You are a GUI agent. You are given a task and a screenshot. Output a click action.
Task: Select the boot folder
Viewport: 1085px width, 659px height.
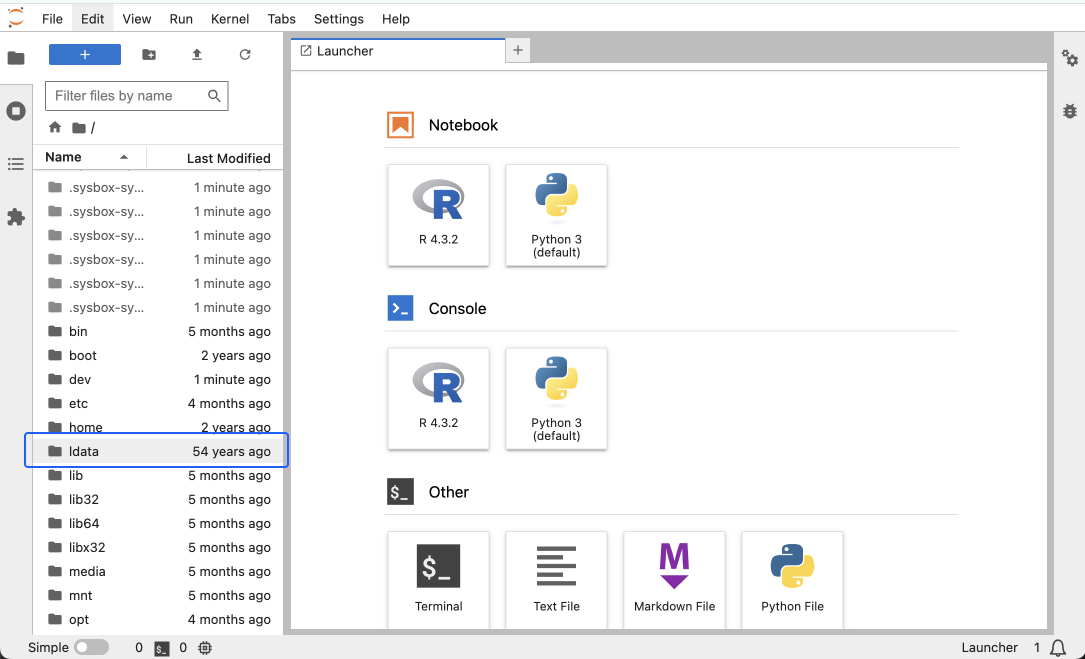(x=158, y=356)
